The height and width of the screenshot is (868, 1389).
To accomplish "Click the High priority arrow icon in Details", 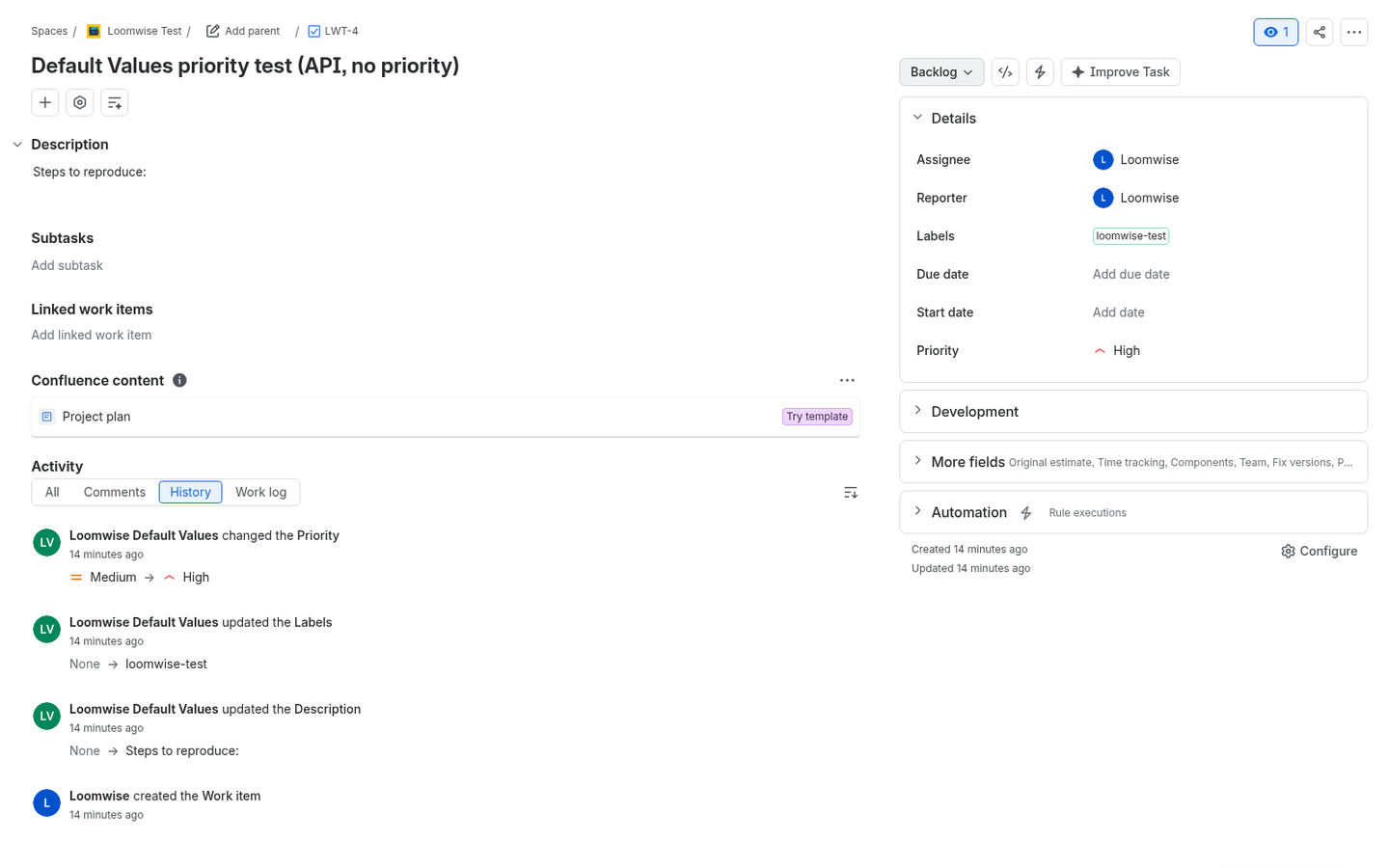I will tap(1100, 351).
